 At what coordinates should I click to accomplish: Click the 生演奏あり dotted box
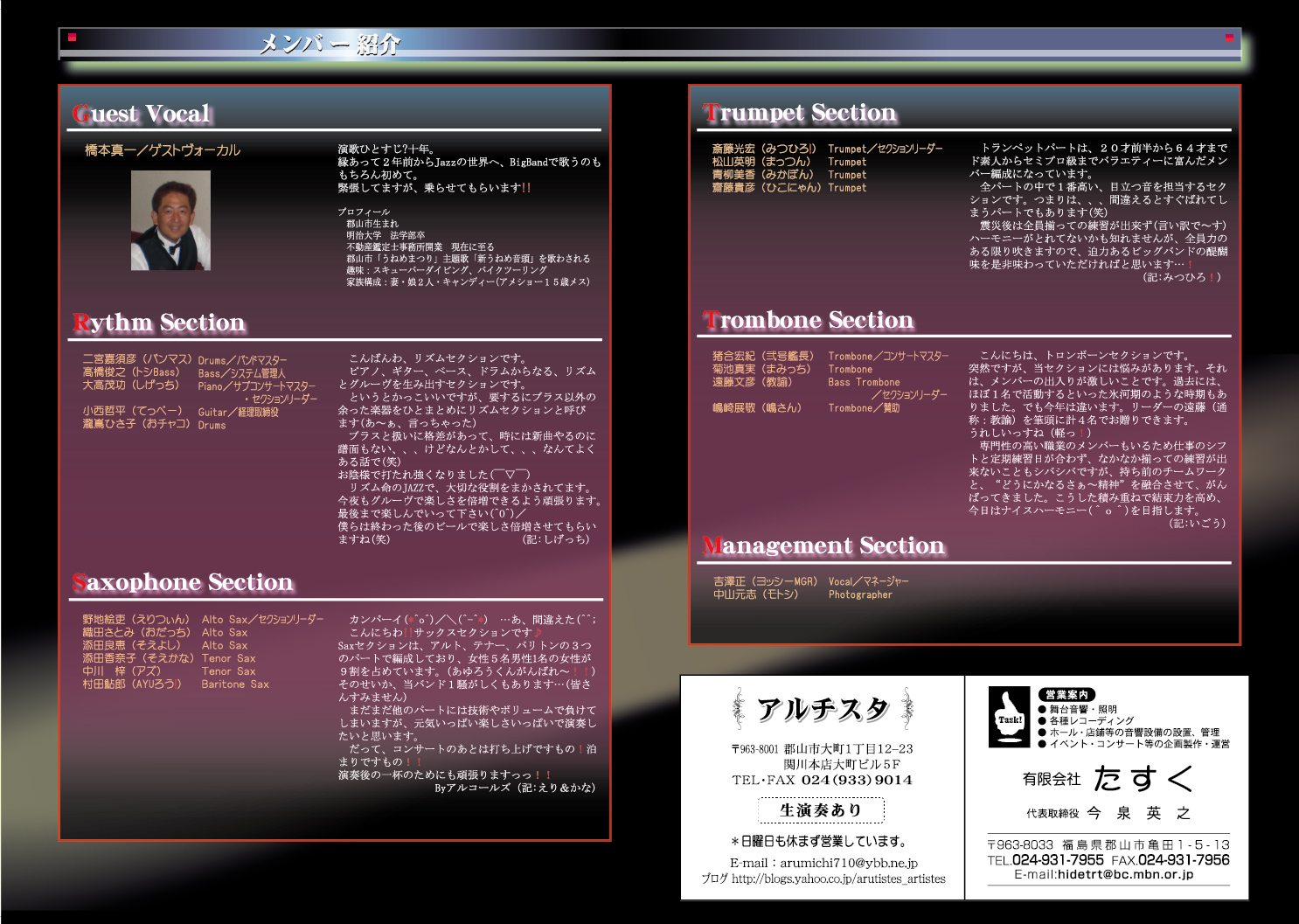point(821,810)
